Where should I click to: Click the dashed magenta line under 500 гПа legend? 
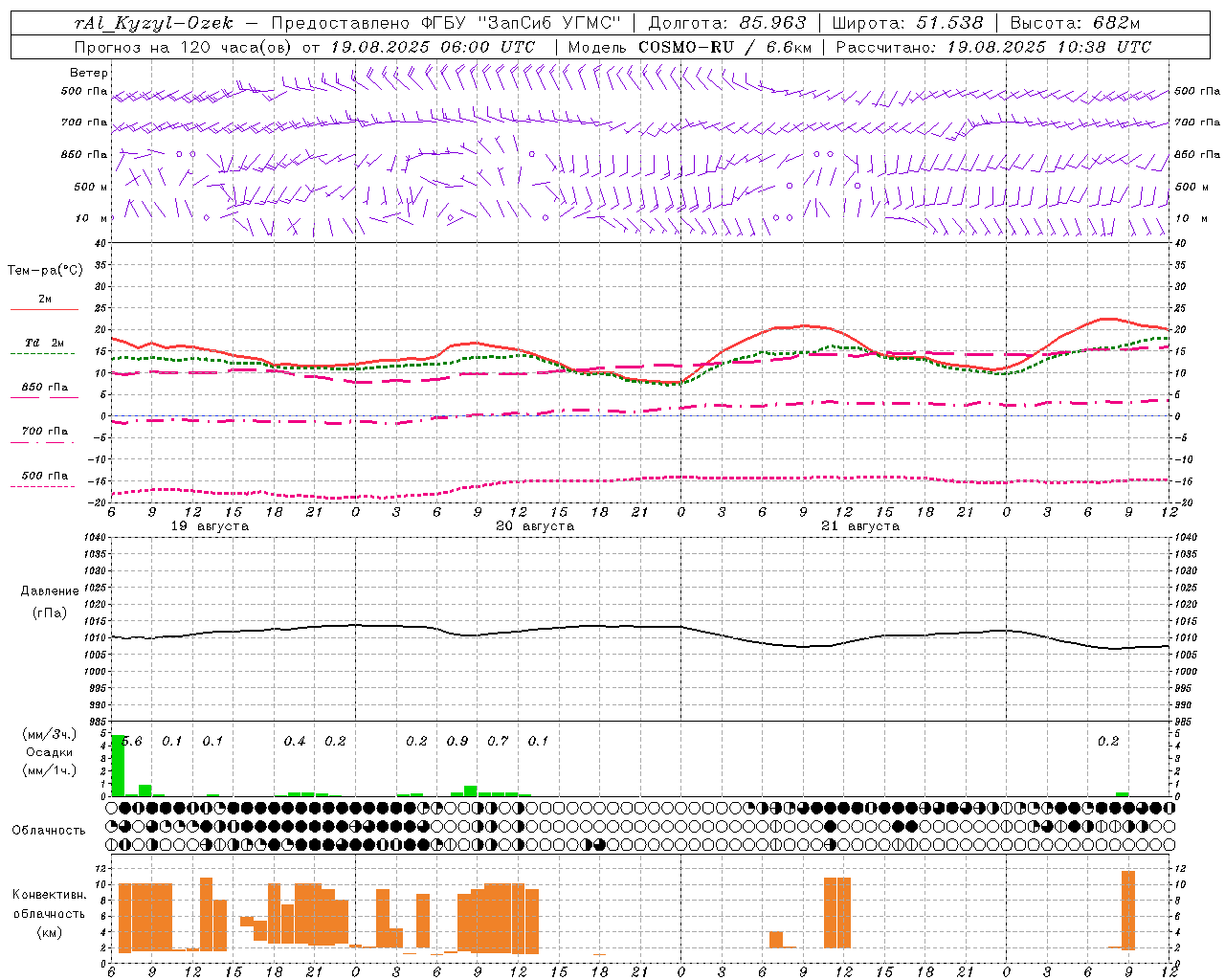coord(42,487)
